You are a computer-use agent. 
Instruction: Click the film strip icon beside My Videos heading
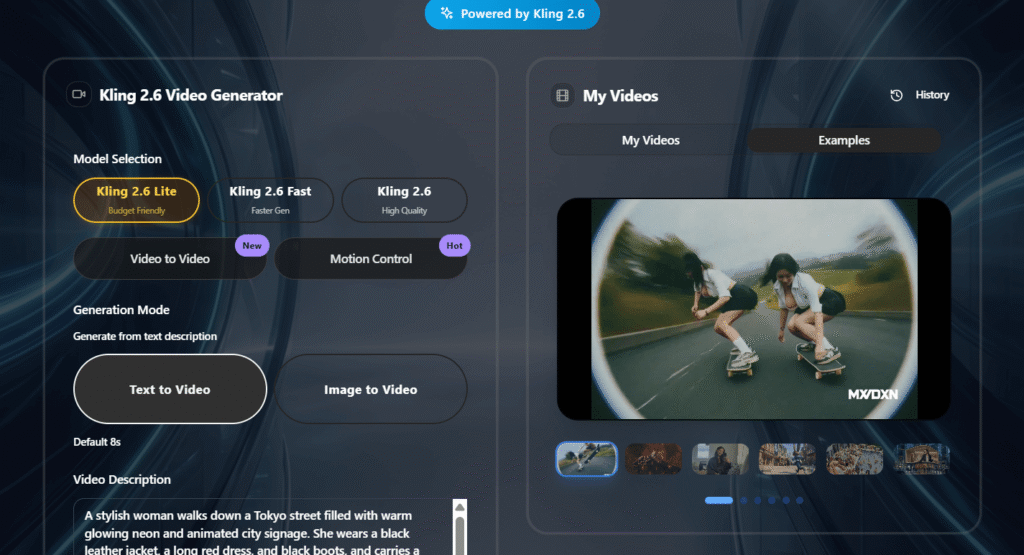click(562, 95)
